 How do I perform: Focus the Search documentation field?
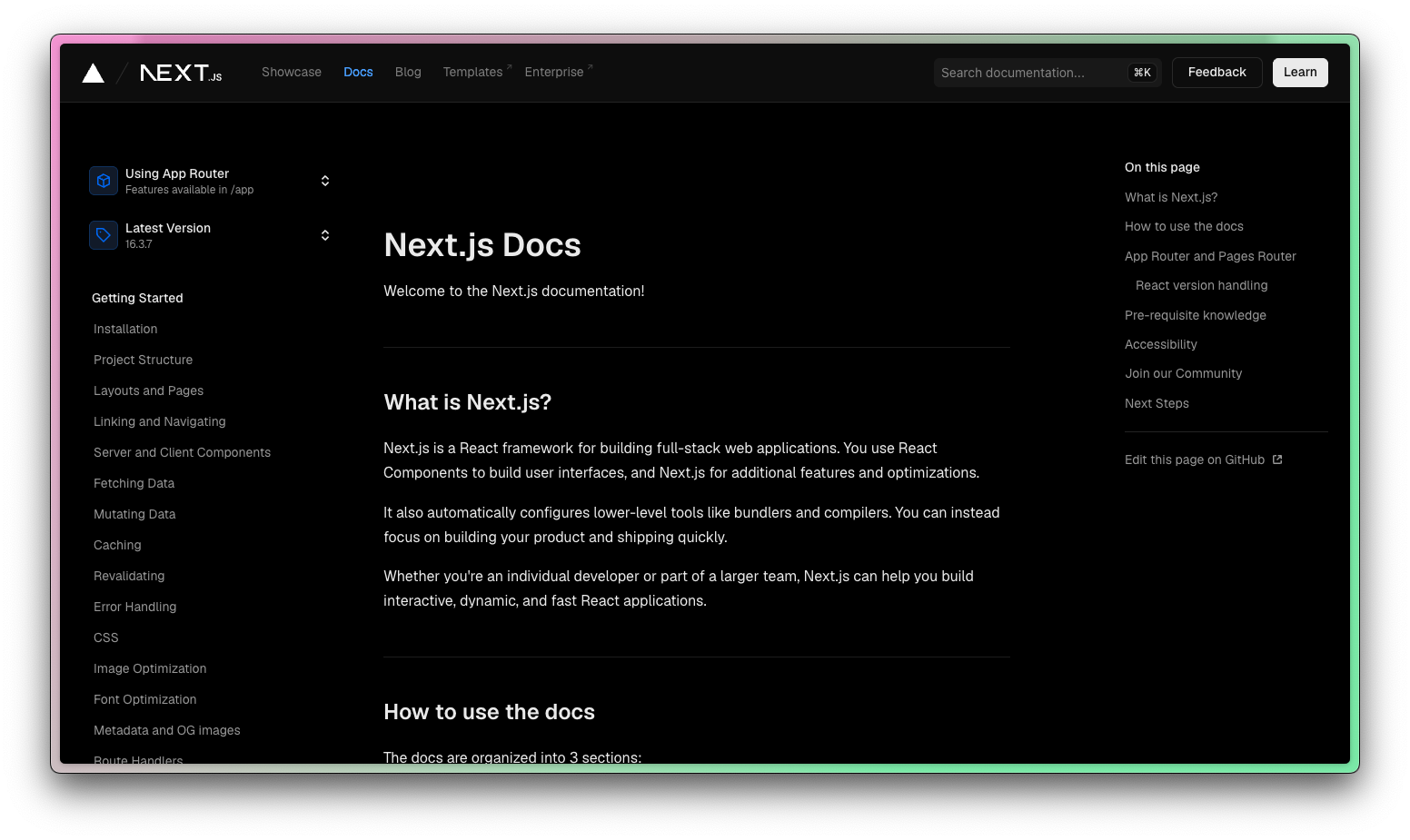pos(1048,73)
